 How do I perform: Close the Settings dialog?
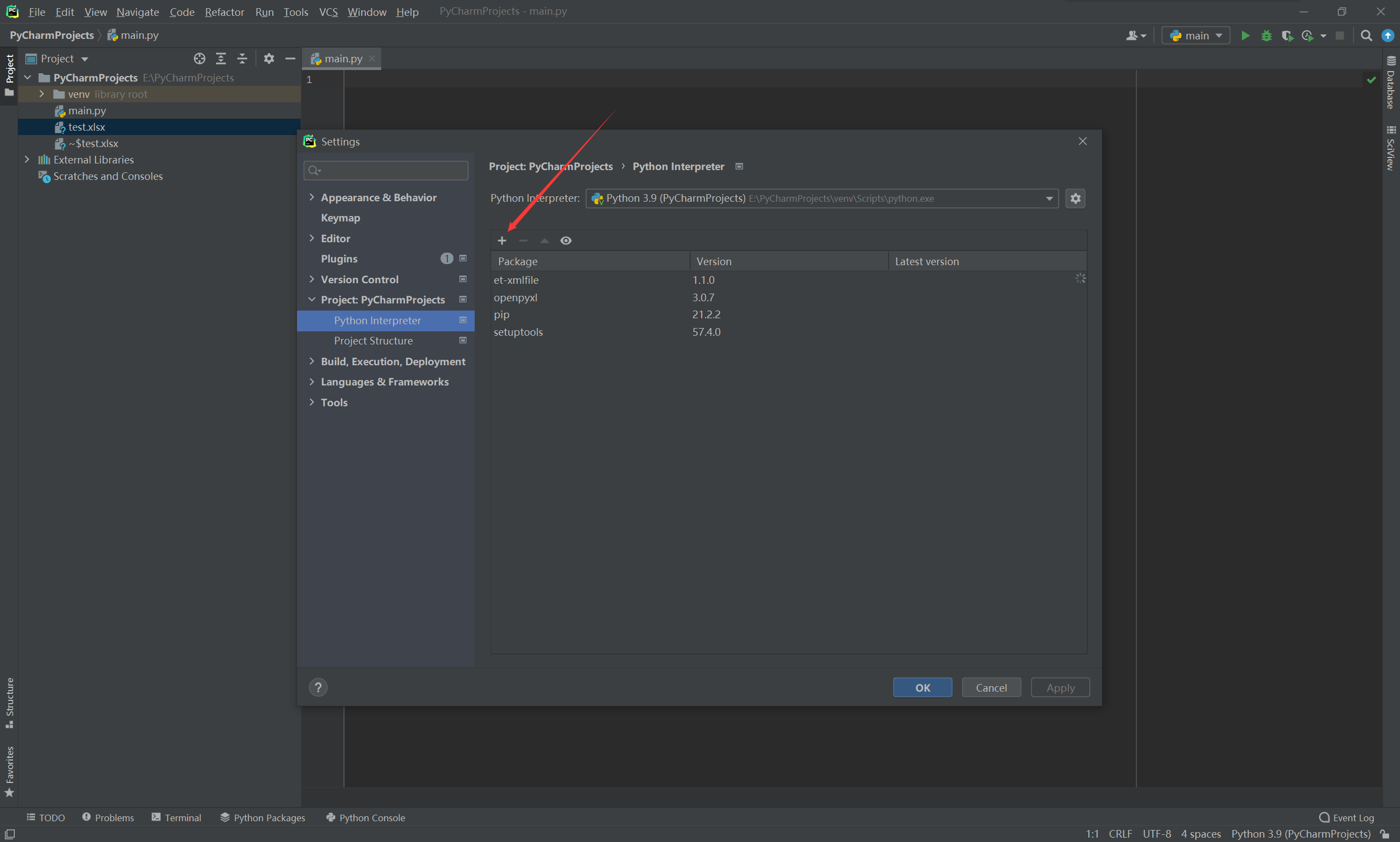[1082, 141]
